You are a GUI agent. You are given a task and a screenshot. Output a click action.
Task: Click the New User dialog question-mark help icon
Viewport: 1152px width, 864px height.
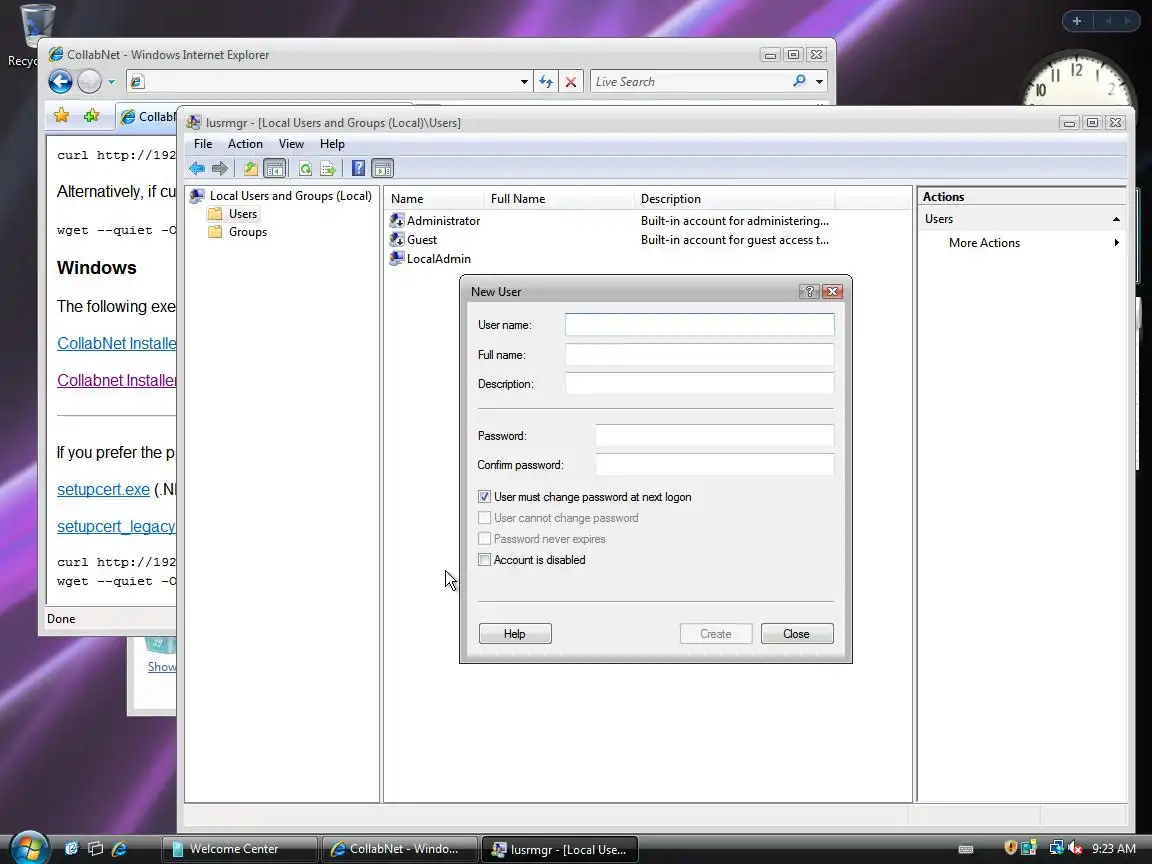click(x=809, y=292)
